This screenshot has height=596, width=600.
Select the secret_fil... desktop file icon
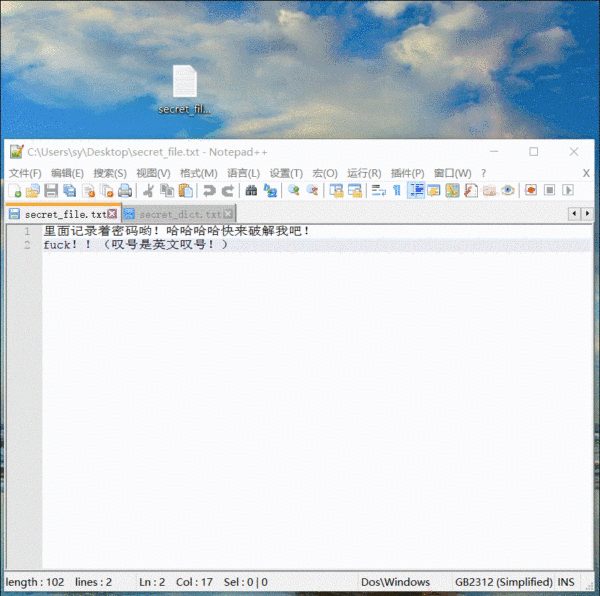point(184,90)
